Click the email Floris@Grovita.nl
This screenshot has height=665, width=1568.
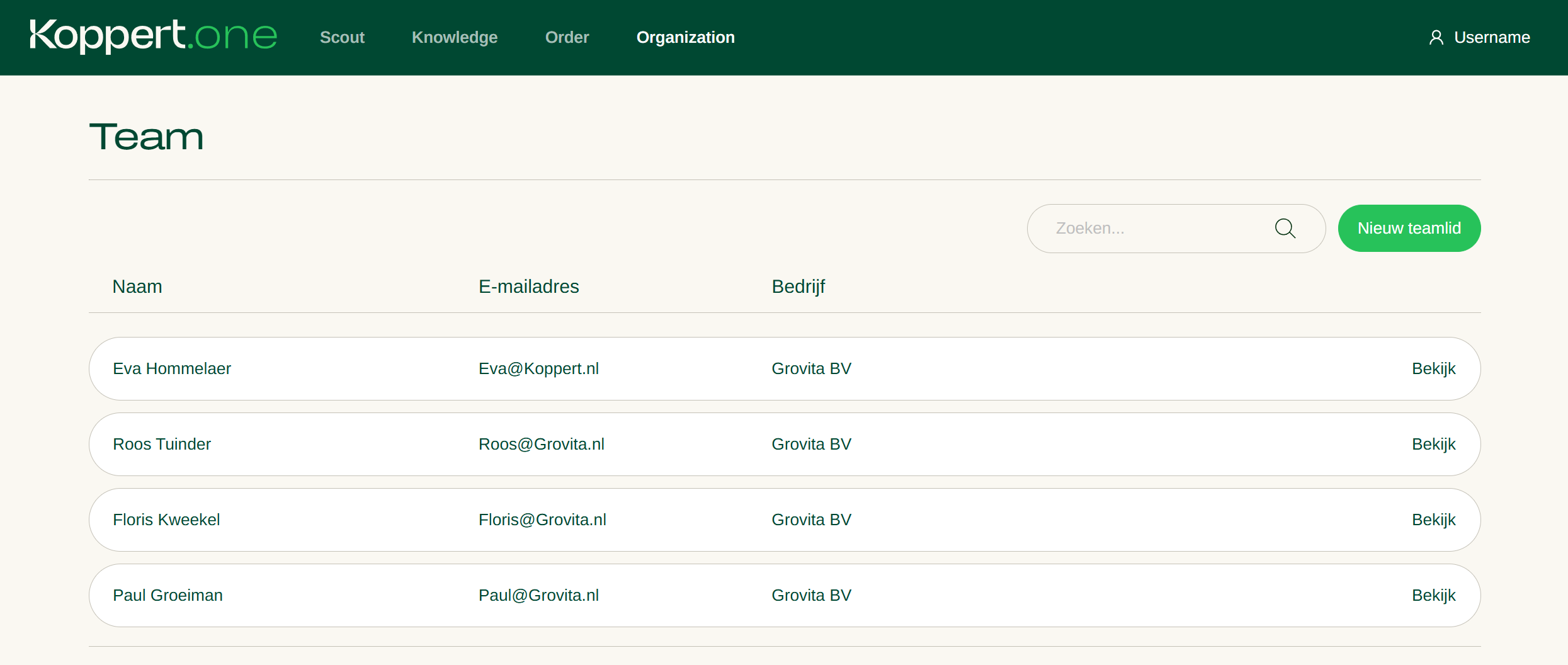pyautogui.click(x=542, y=520)
